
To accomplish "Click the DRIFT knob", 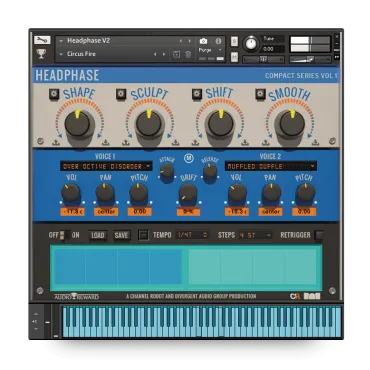I will [x=188, y=194].
